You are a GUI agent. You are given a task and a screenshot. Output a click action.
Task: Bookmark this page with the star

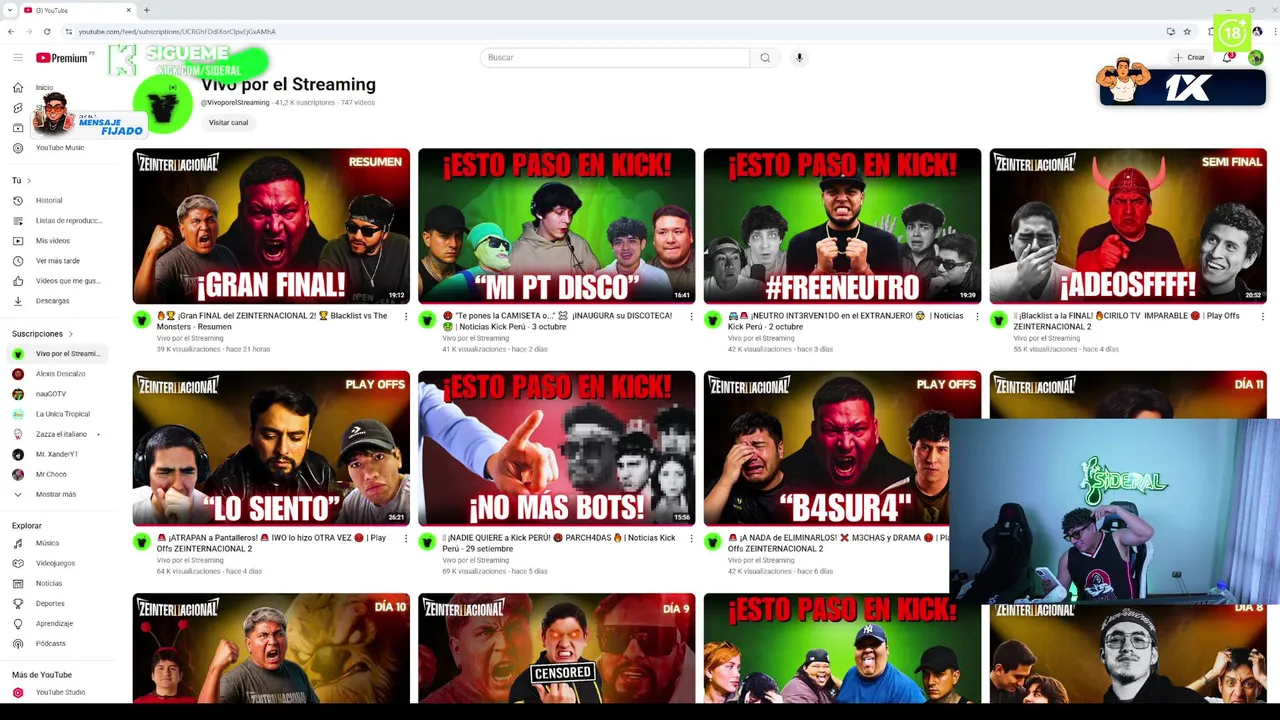click(x=1187, y=31)
